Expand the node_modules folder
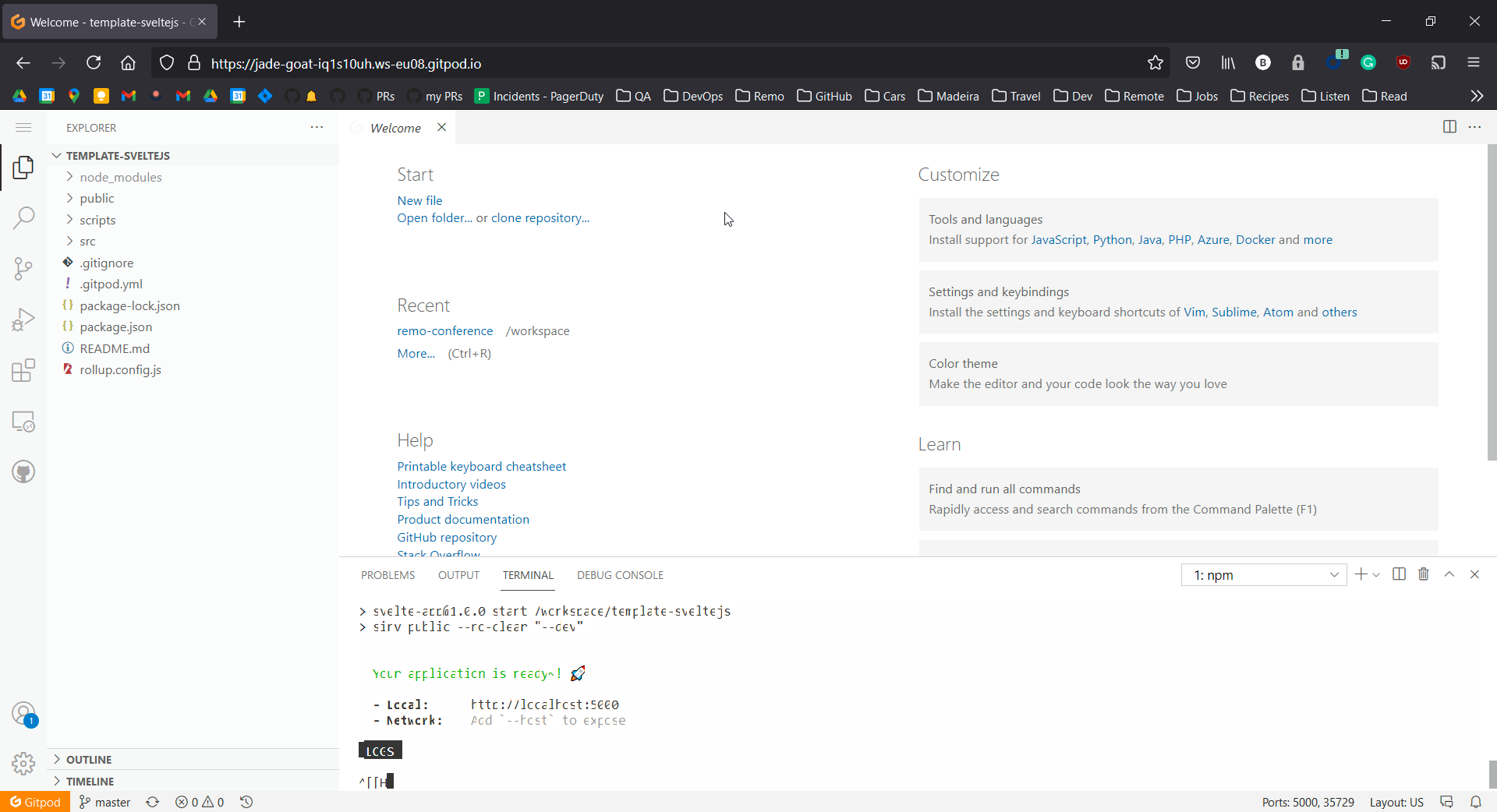 [x=121, y=177]
